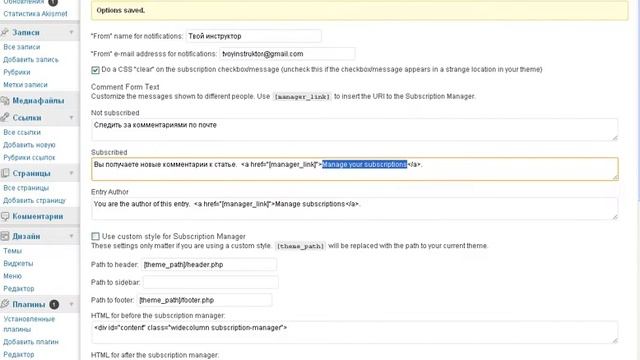
Task: Collapse the Дизайн menu arrow
Action: click(71, 236)
